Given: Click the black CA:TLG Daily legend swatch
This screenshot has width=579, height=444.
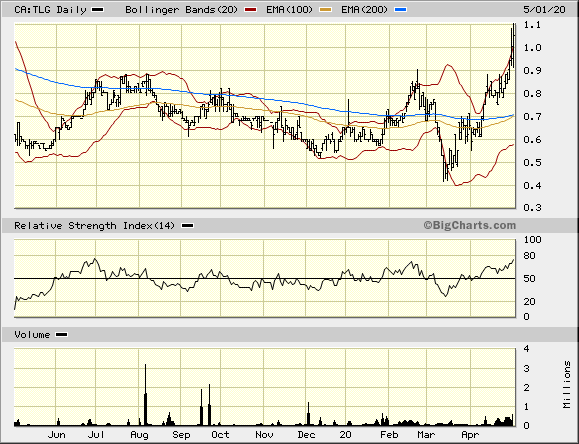Looking at the screenshot, I should tap(97, 10).
